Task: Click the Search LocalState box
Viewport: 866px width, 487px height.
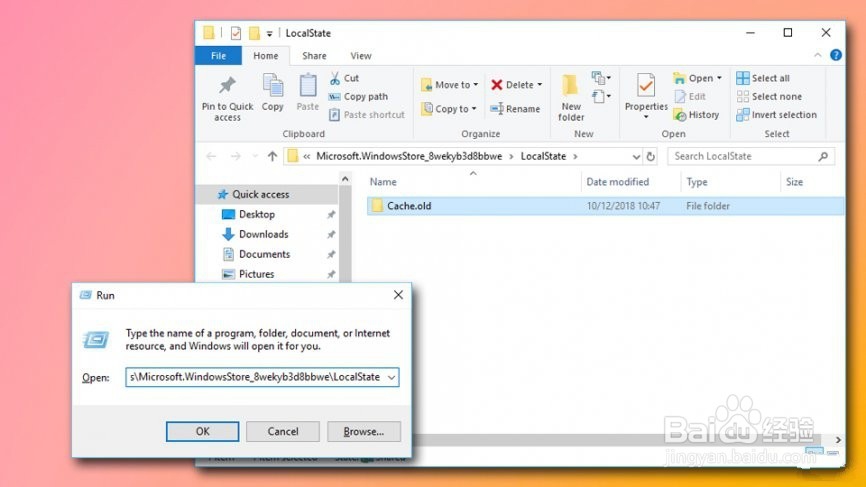Action: [x=751, y=156]
